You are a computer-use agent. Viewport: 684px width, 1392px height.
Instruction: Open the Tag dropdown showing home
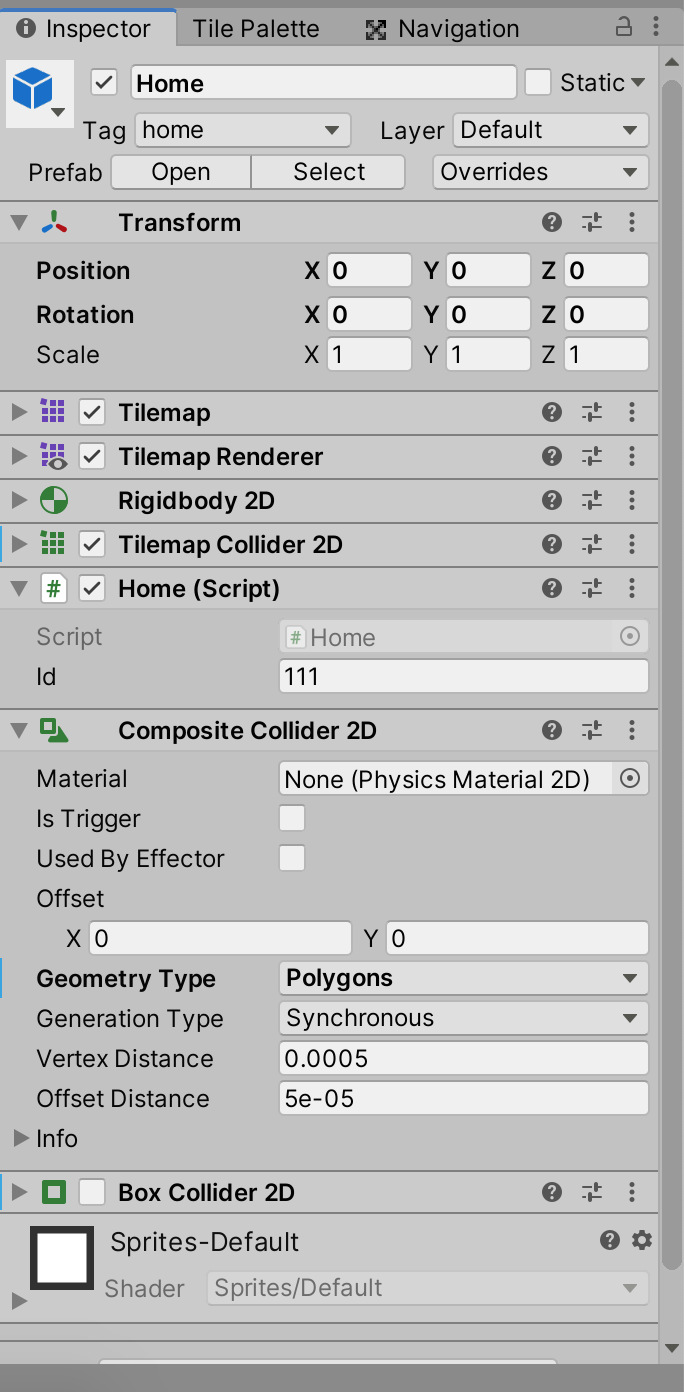point(243,130)
